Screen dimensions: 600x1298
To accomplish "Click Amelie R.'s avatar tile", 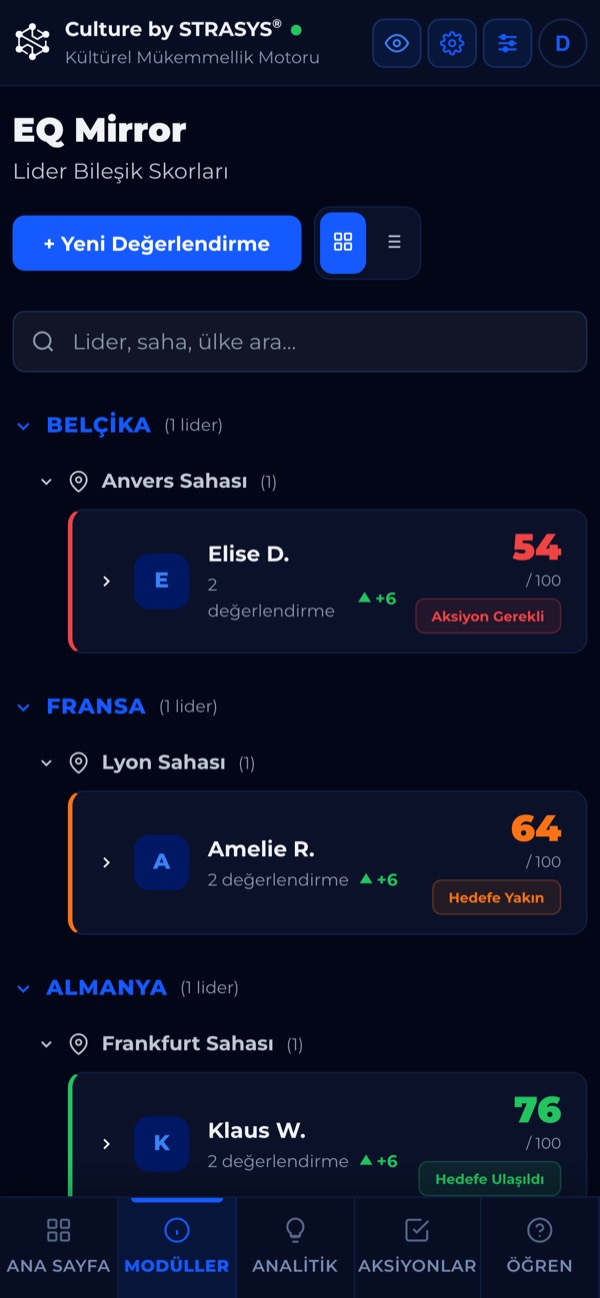I will (x=161, y=862).
